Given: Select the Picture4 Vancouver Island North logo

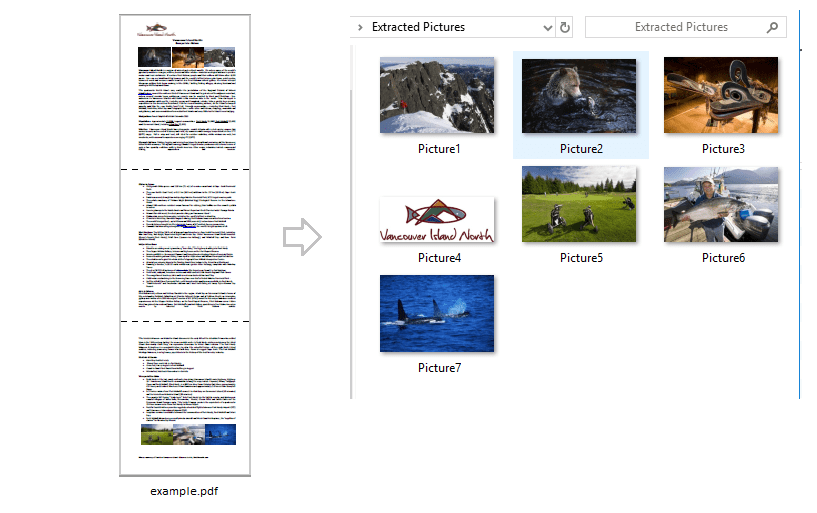Looking at the screenshot, I should [437, 220].
